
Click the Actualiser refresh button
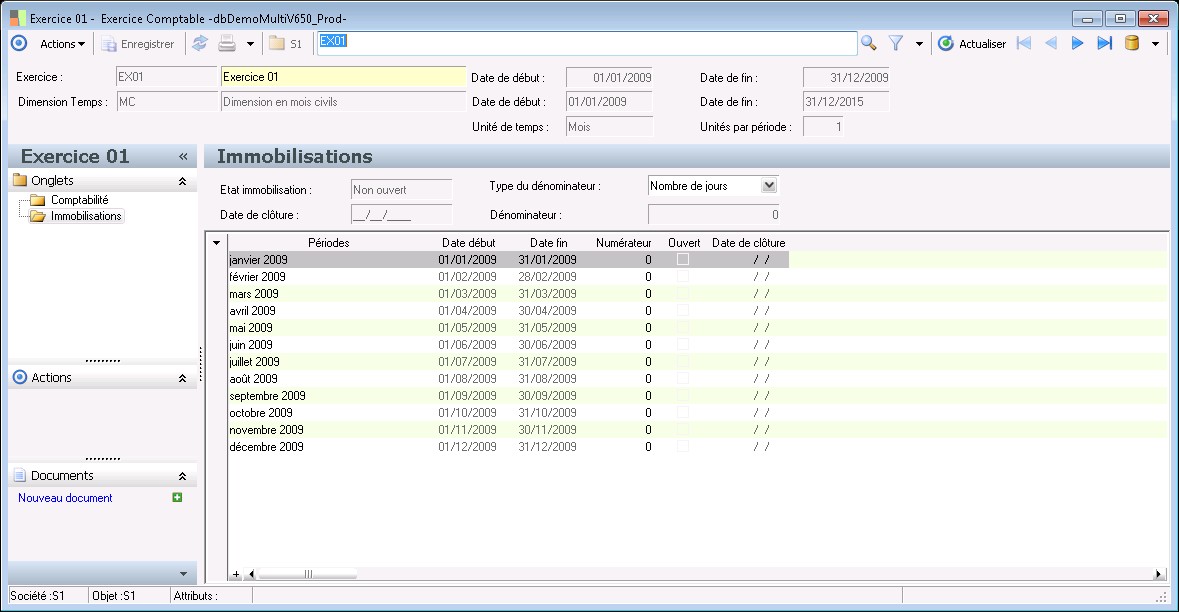972,43
